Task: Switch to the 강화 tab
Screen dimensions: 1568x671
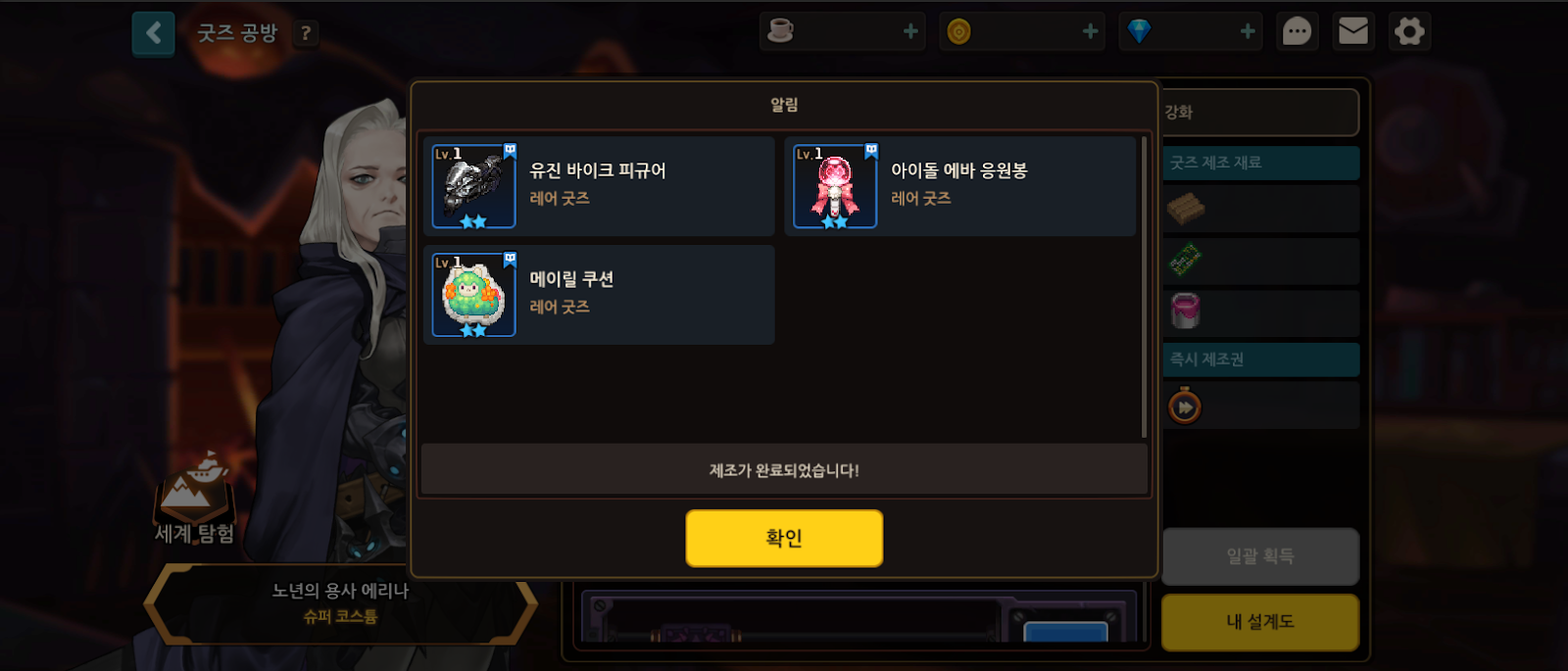Action: click(x=1260, y=112)
